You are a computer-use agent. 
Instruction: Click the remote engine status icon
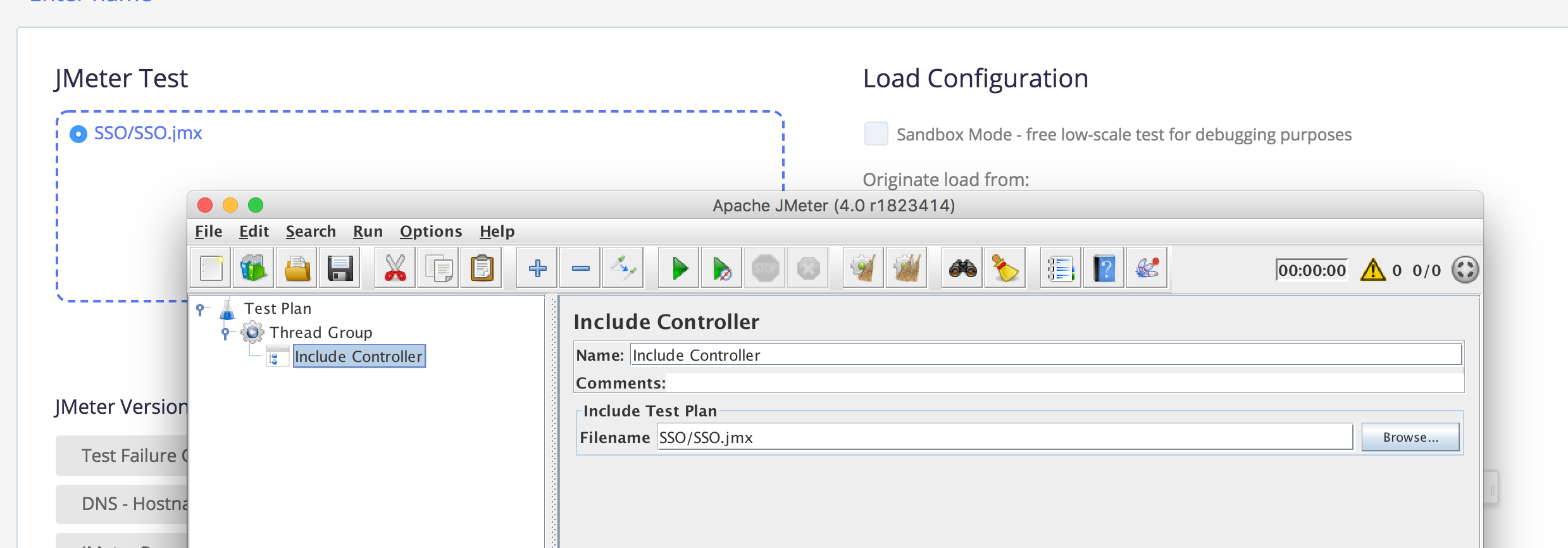[1465, 270]
